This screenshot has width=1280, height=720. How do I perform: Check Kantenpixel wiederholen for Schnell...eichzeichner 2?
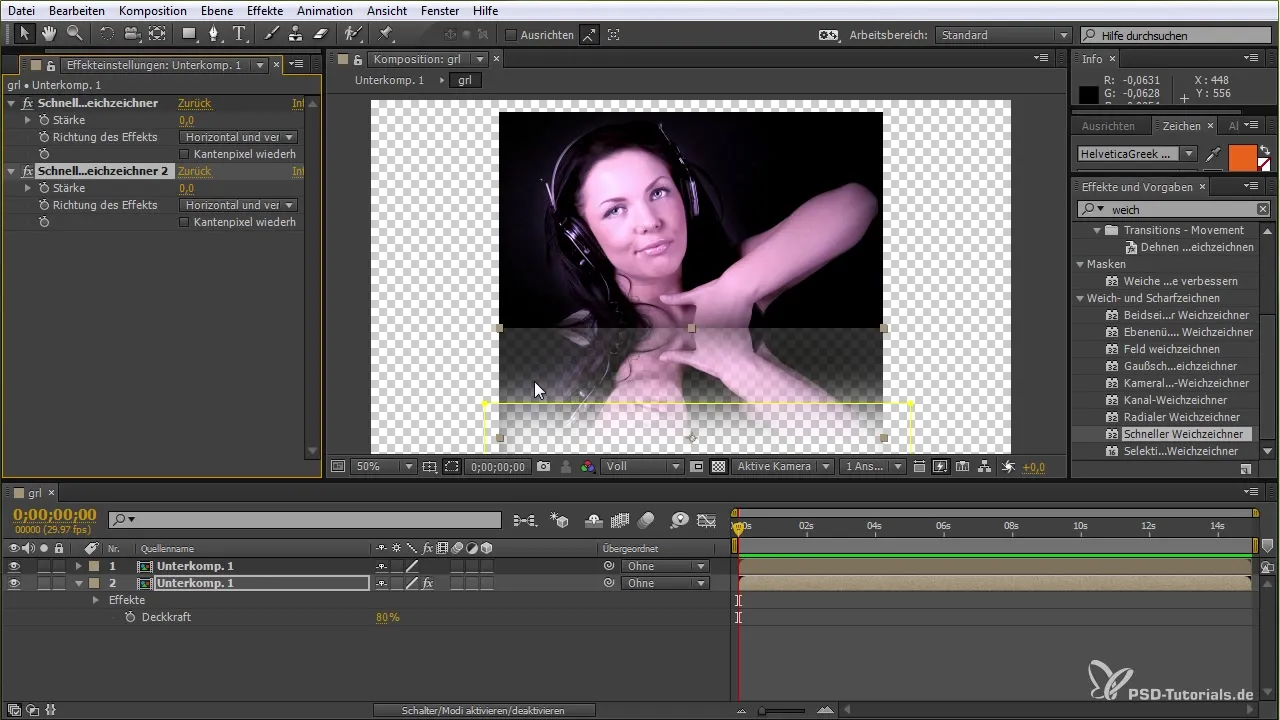coord(184,222)
